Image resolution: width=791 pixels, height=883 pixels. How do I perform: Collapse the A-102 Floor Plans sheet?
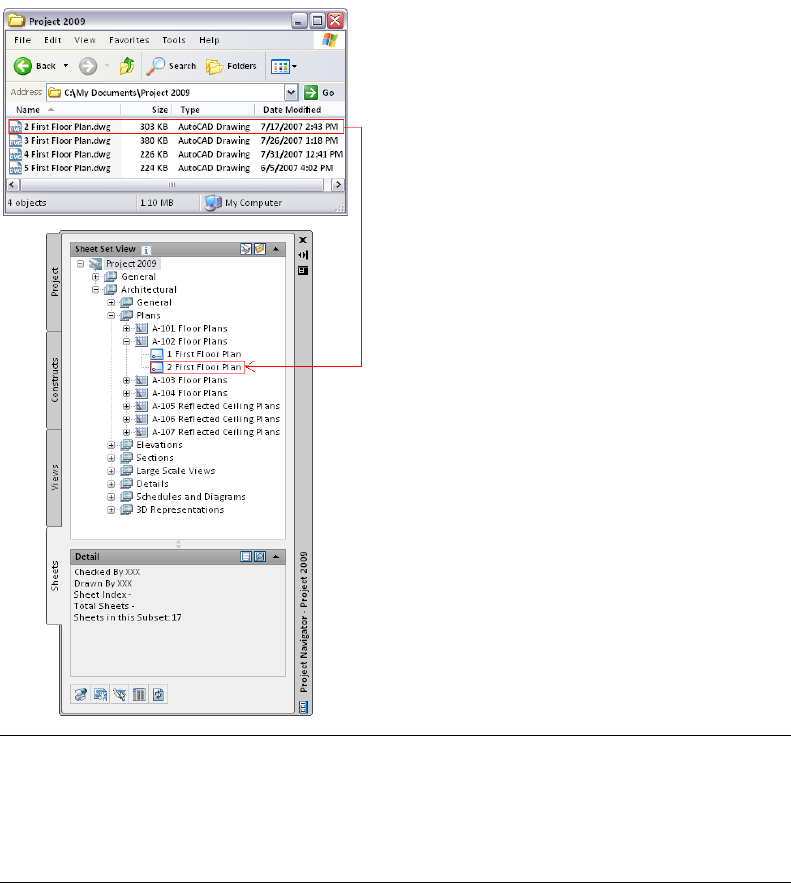[126, 341]
